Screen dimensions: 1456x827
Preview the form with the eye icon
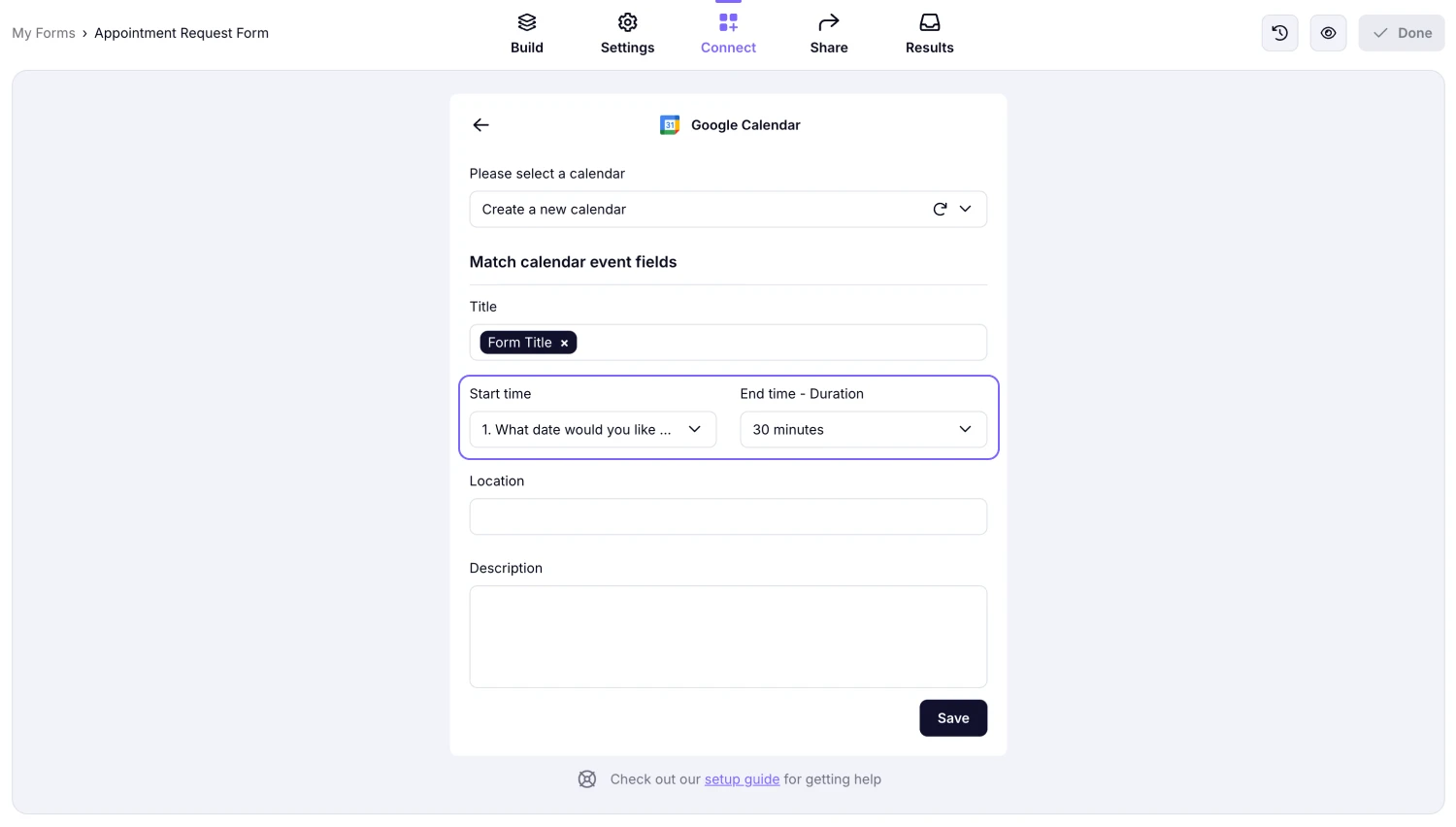(1328, 32)
